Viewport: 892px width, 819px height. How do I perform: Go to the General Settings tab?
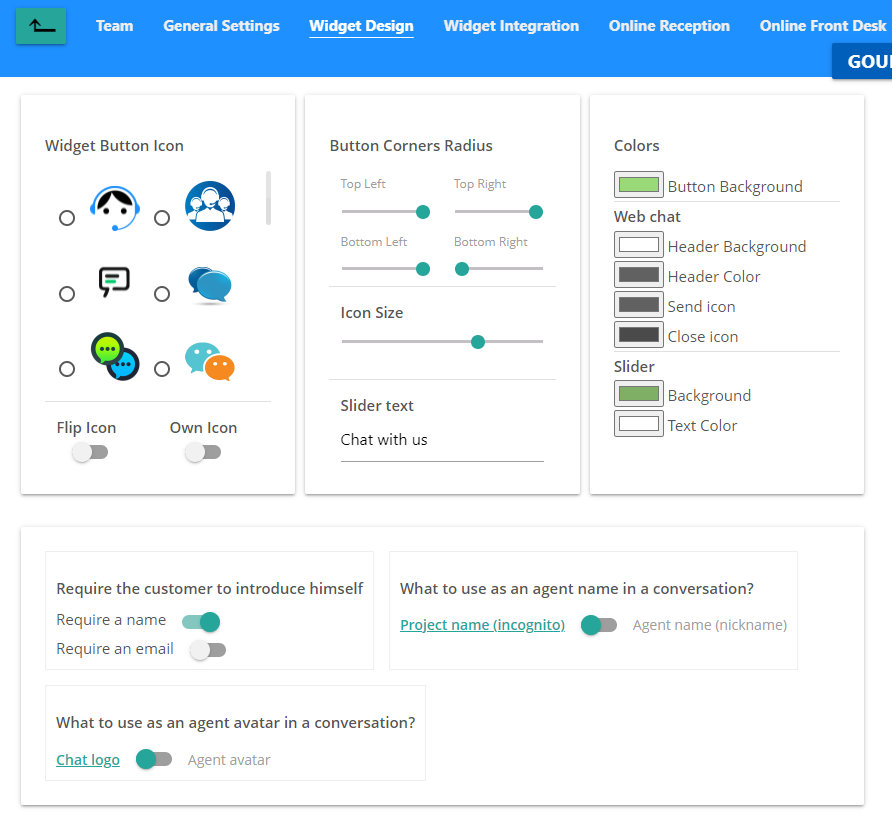click(221, 26)
